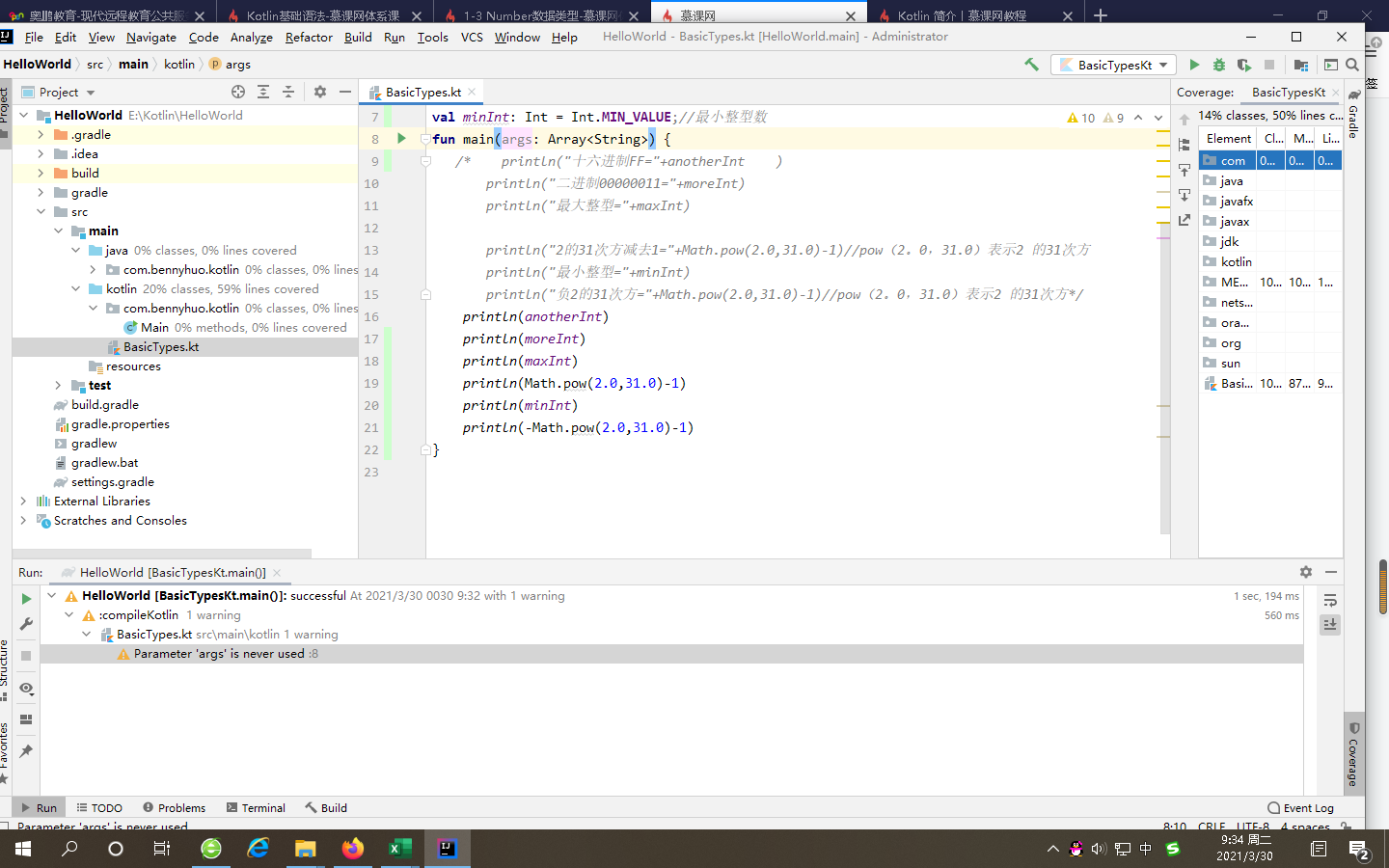This screenshot has height=868, width=1389.
Task: Run with coverage shield icon
Action: [1244, 65]
